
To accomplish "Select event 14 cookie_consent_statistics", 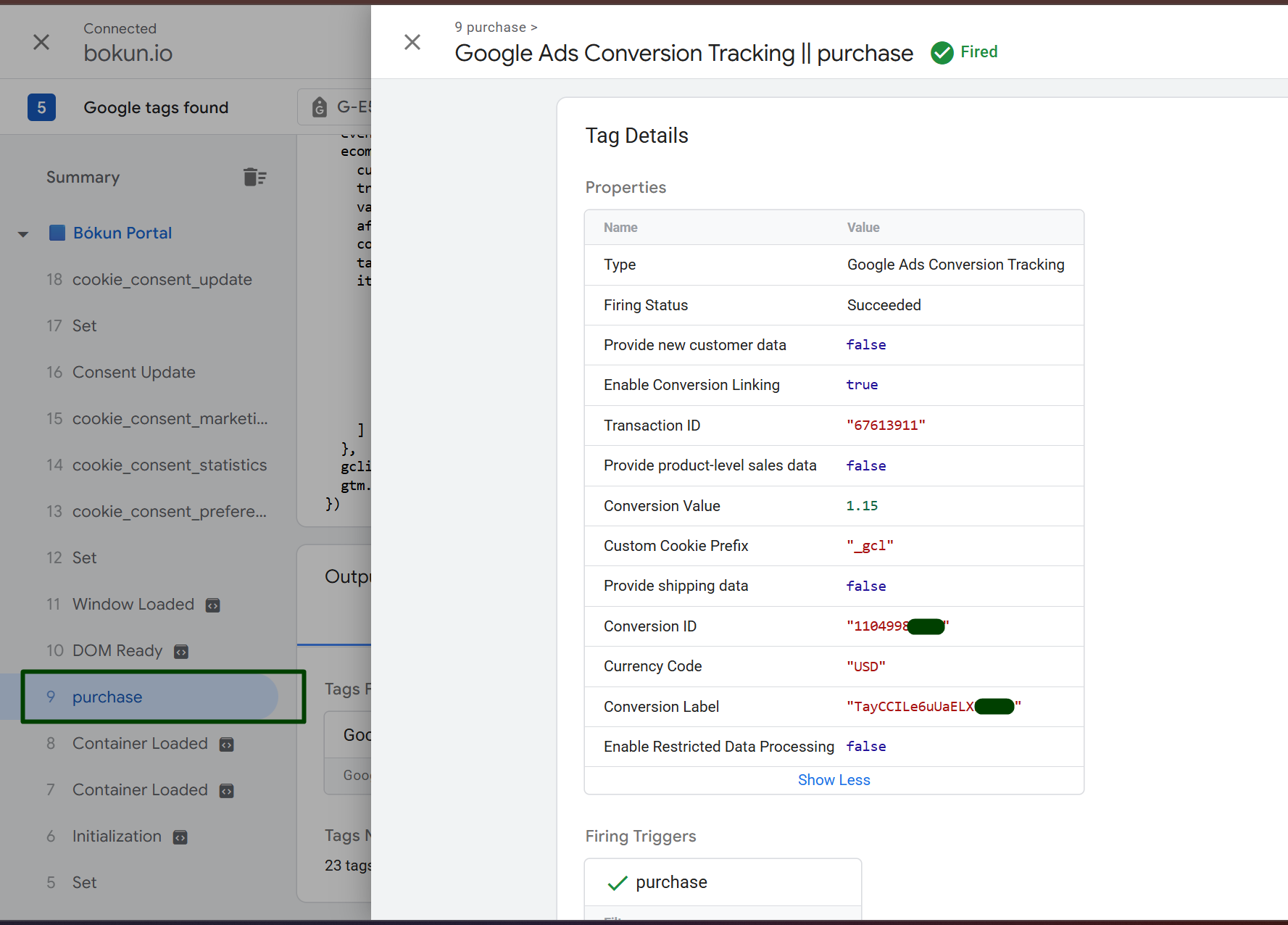I will pyautogui.click(x=169, y=465).
